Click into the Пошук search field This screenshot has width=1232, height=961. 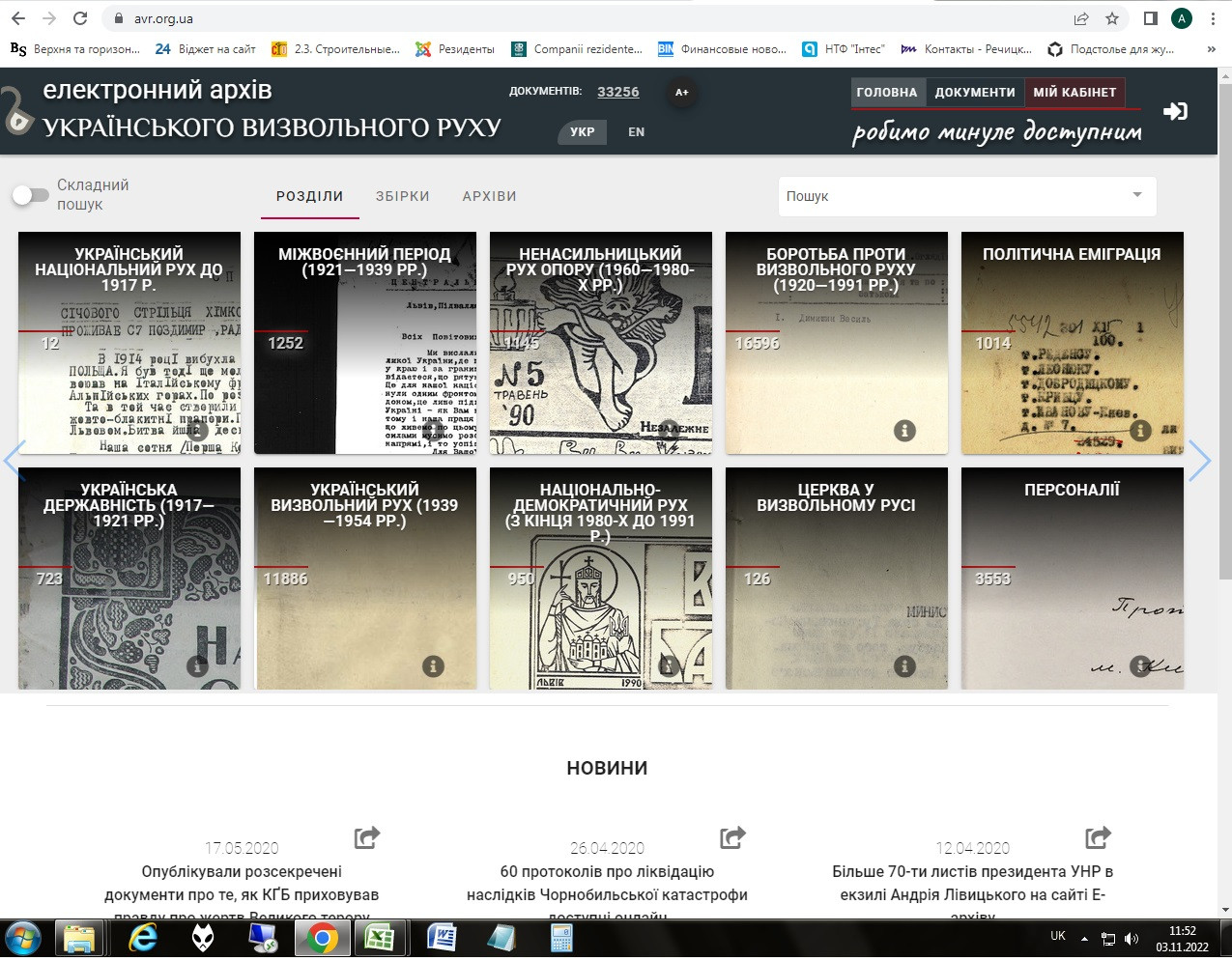click(952, 196)
